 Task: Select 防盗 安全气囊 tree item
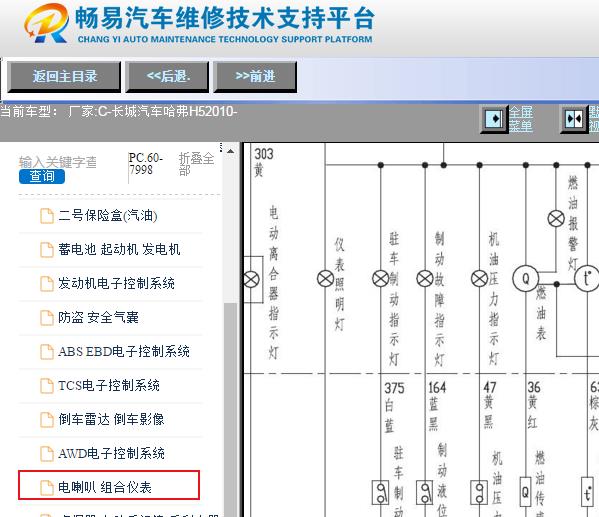[98, 318]
